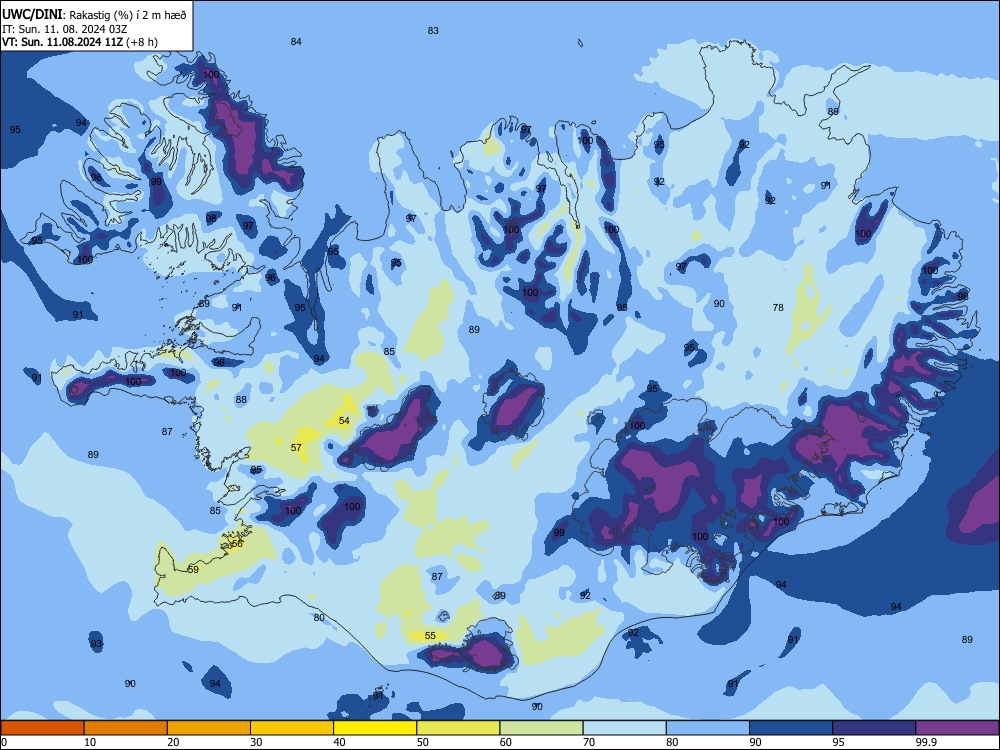Viewport: 1000px width, 750px height.
Task: Select the dark indigo 95–99.9 legend swatch
Action: click(x=874, y=728)
